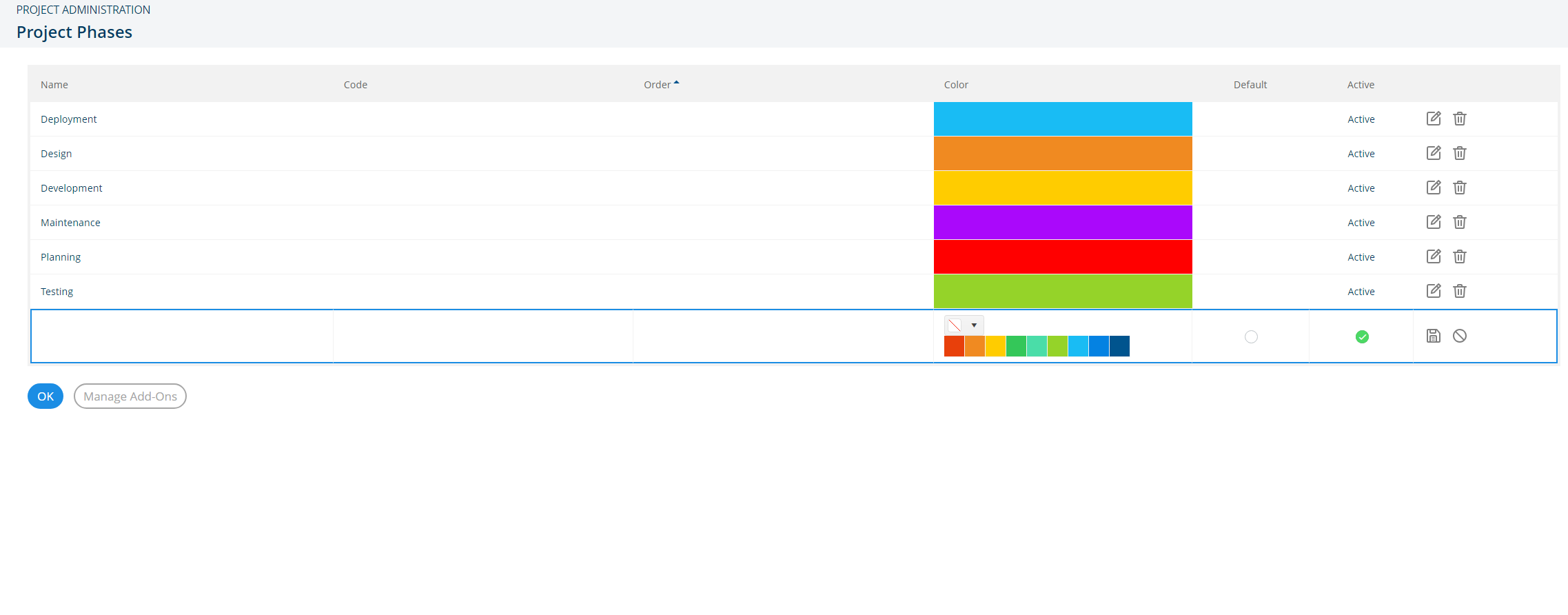The height and width of the screenshot is (615, 1568).
Task: Edit the Planning phase
Action: coord(1434,256)
